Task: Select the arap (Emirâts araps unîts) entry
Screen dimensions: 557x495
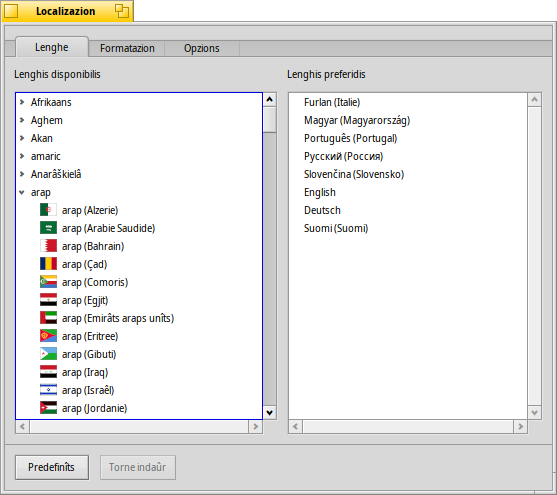Action: pyautogui.click(x=139, y=318)
